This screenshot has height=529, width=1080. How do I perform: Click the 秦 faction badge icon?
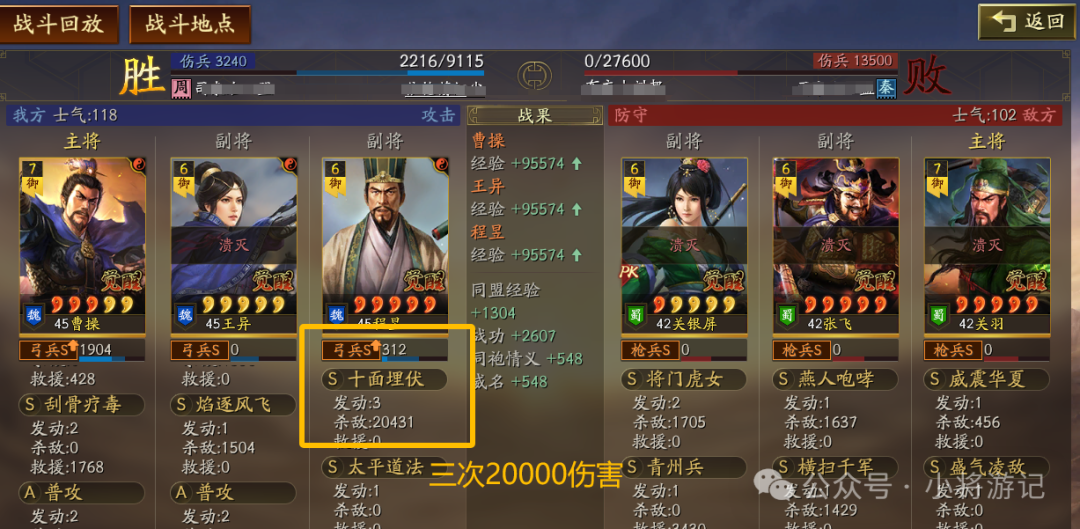click(884, 87)
